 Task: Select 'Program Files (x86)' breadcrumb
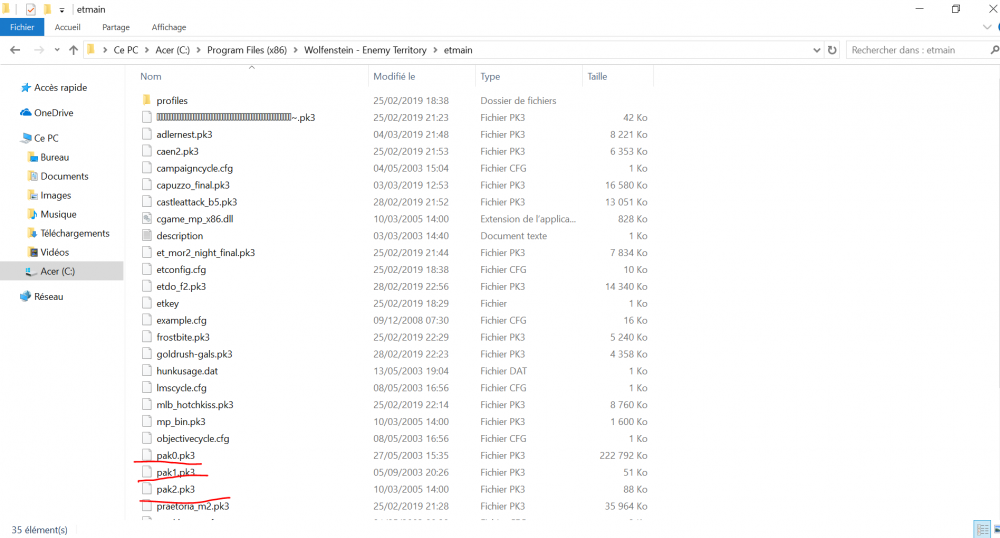coord(247,50)
